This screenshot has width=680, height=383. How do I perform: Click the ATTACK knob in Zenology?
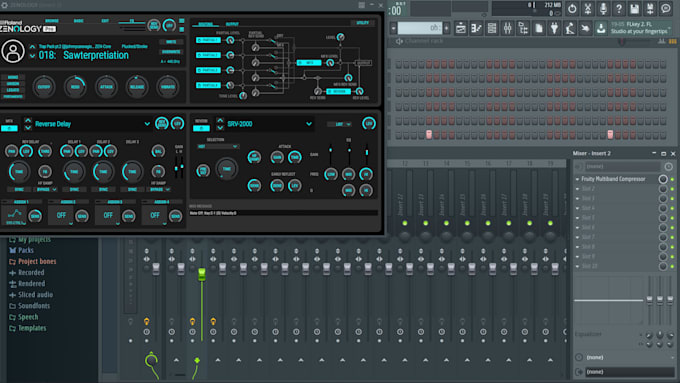click(106, 87)
